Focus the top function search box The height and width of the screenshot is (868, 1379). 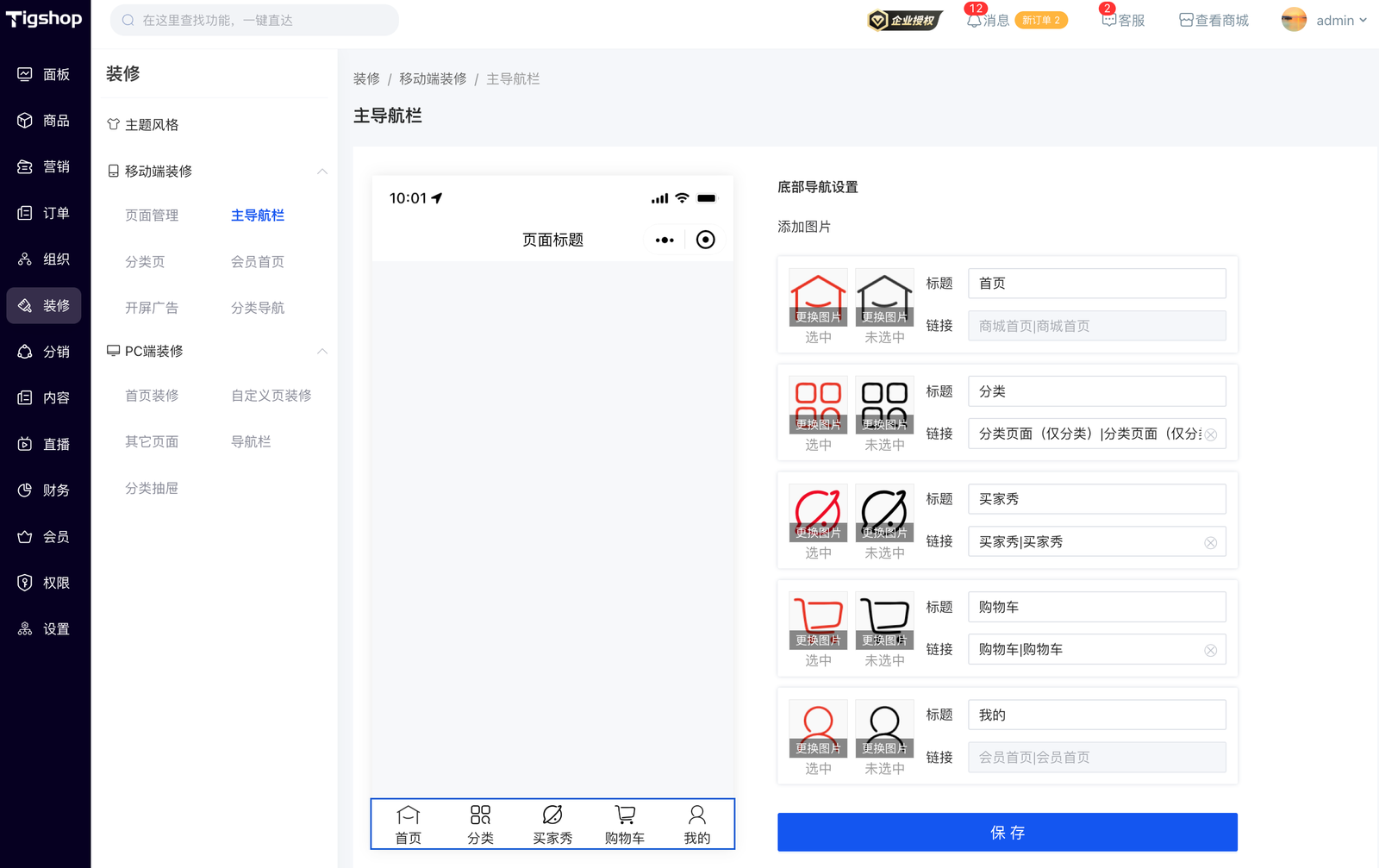tap(254, 20)
